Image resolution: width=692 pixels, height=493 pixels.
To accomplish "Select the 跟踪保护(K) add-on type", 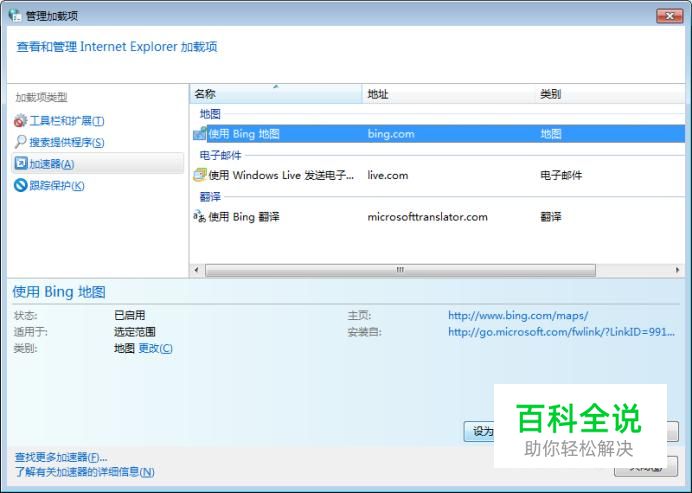I will (x=56, y=185).
